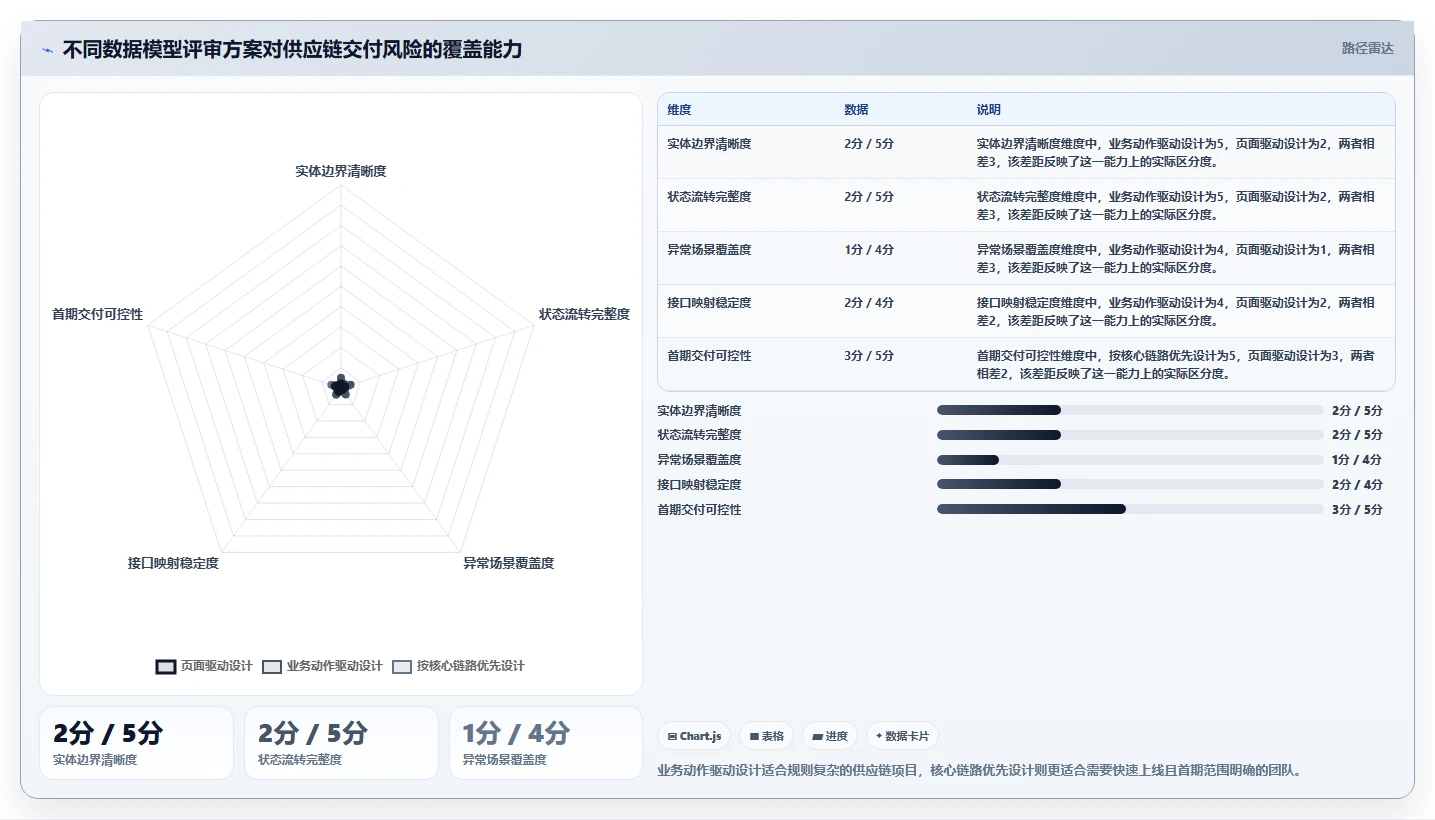Select the 接口映射稳定度 table row name
The height and width of the screenshot is (820, 1435).
709,303
